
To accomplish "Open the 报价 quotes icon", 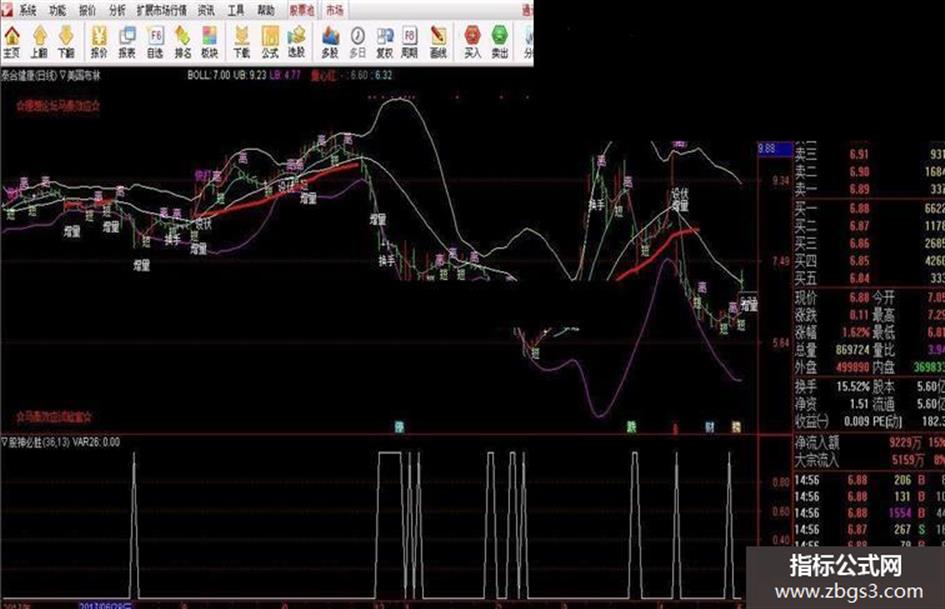I will click(x=99, y=42).
